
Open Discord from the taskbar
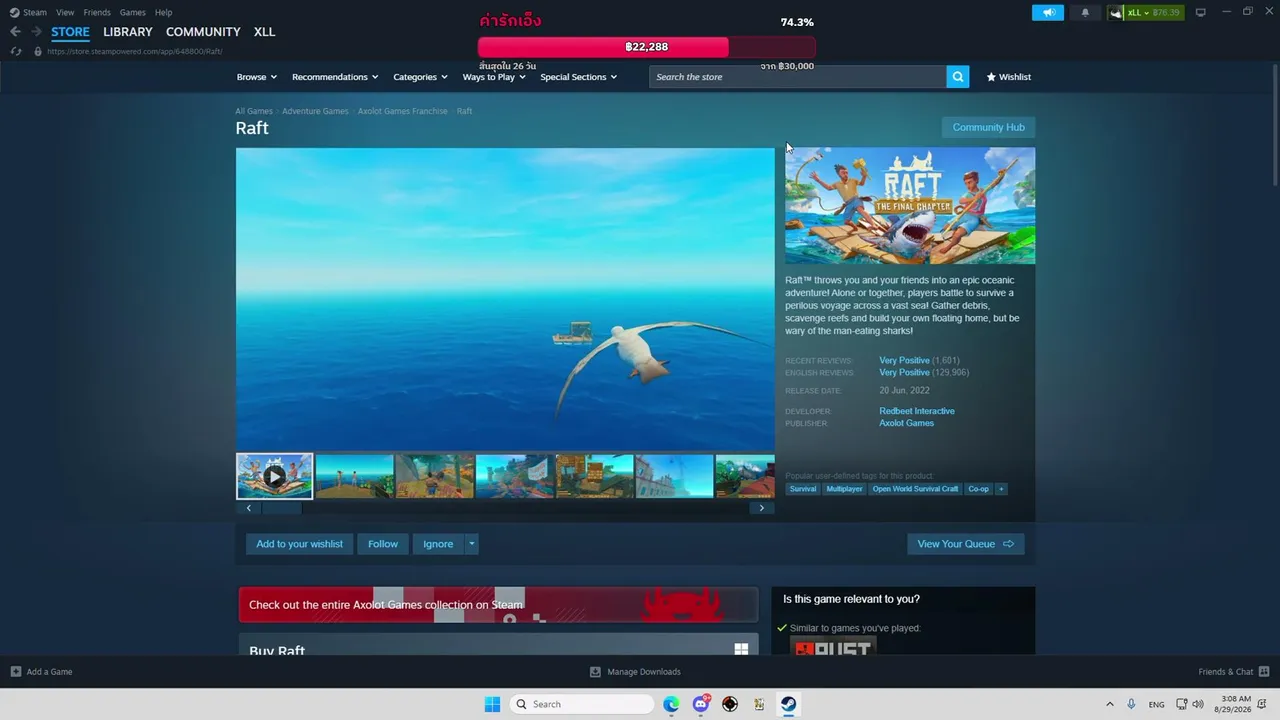[701, 704]
